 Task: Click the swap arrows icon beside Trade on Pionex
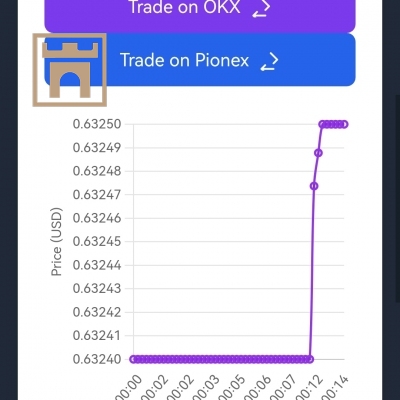(x=269, y=61)
